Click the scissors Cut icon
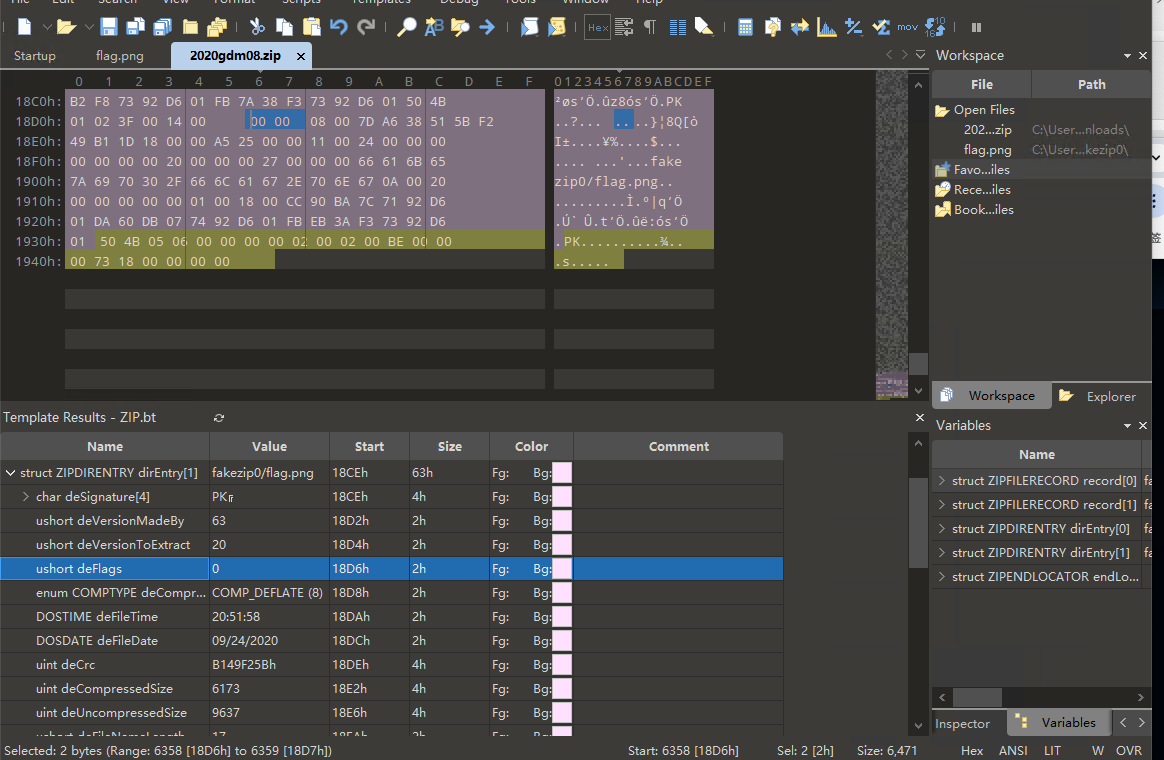Image resolution: width=1164 pixels, height=760 pixels. [x=257, y=27]
